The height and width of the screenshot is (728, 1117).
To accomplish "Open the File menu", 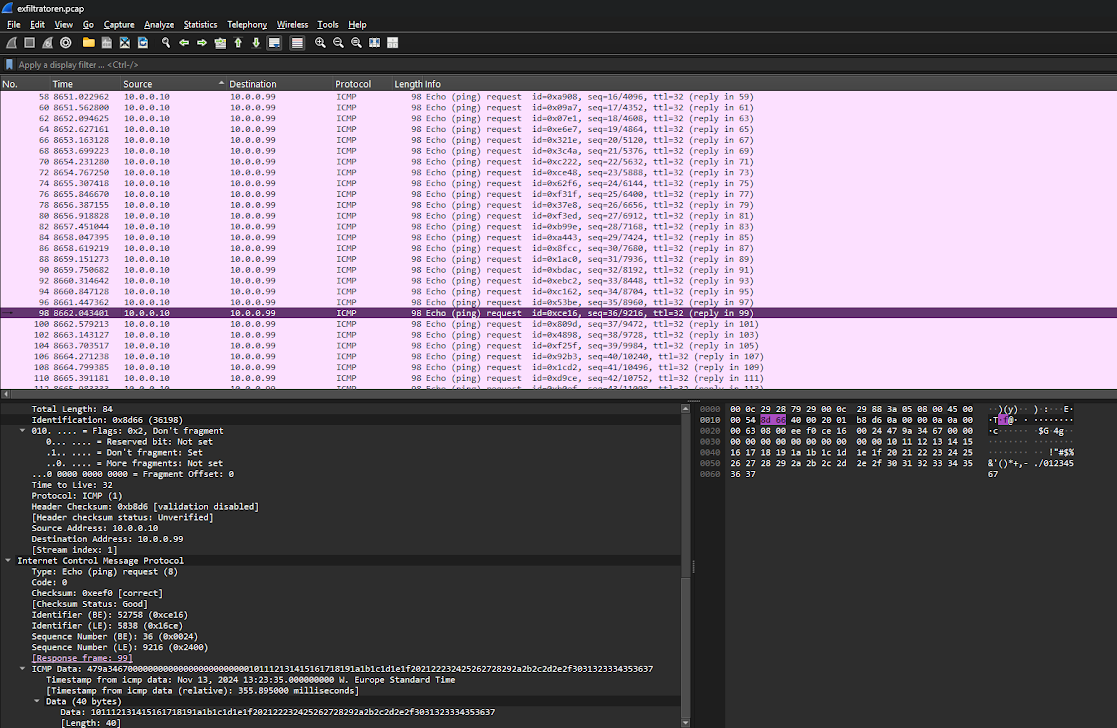I will click(14, 24).
